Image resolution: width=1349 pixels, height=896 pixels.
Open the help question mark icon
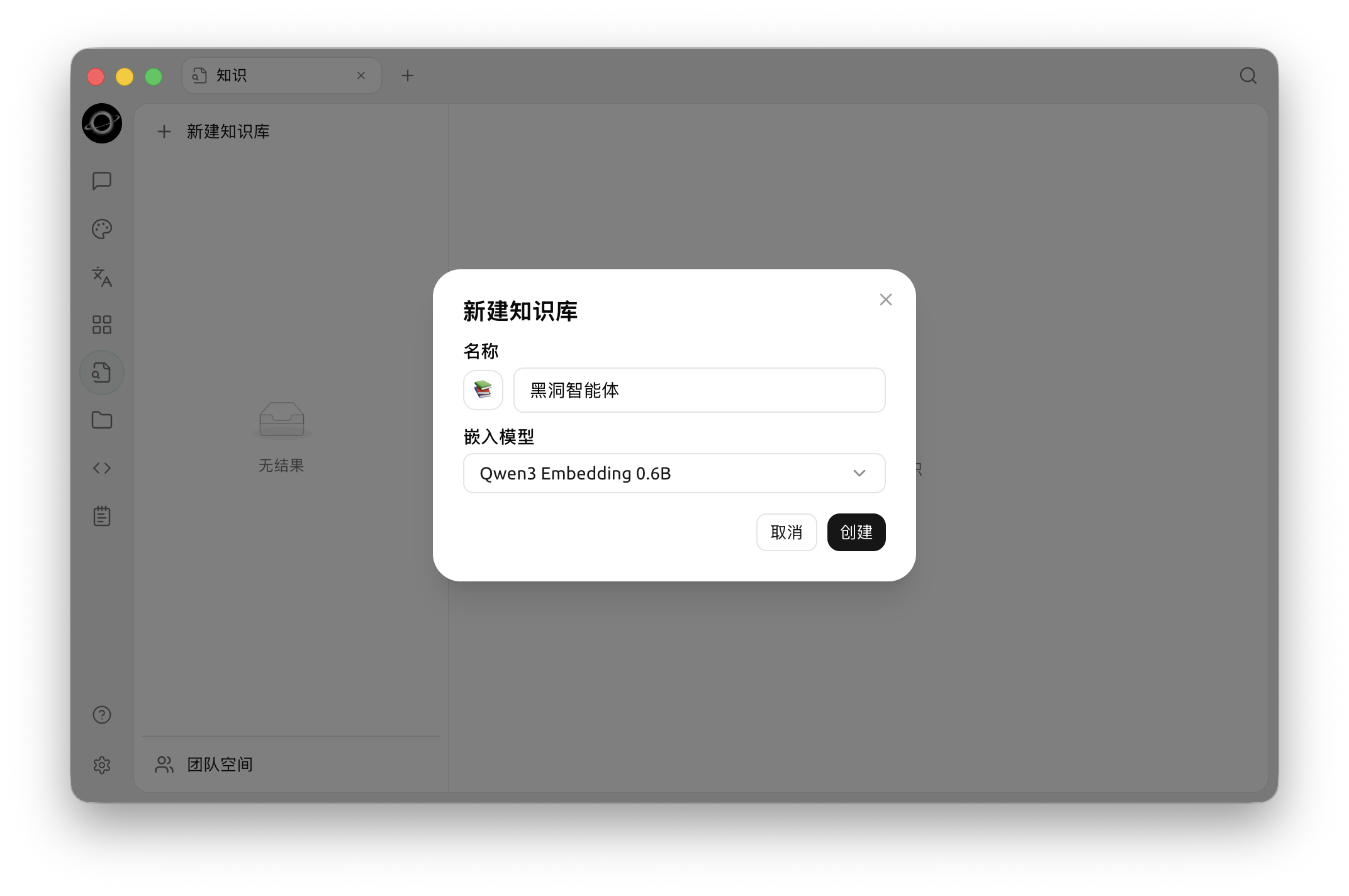(101, 715)
